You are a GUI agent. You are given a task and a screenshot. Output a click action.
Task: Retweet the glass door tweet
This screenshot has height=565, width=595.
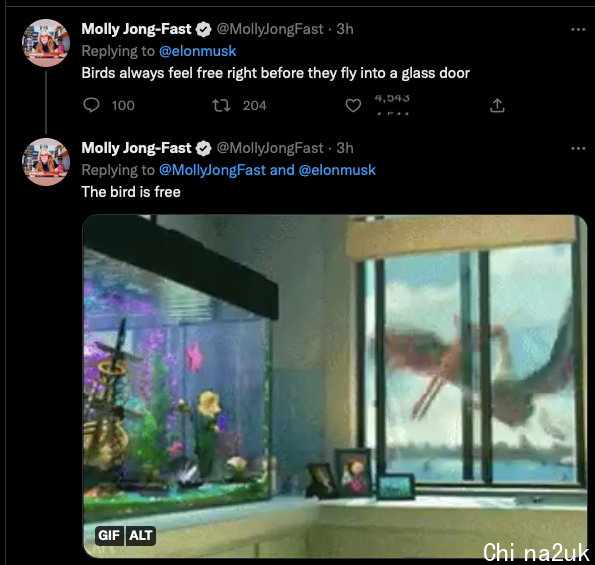click(x=221, y=105)
